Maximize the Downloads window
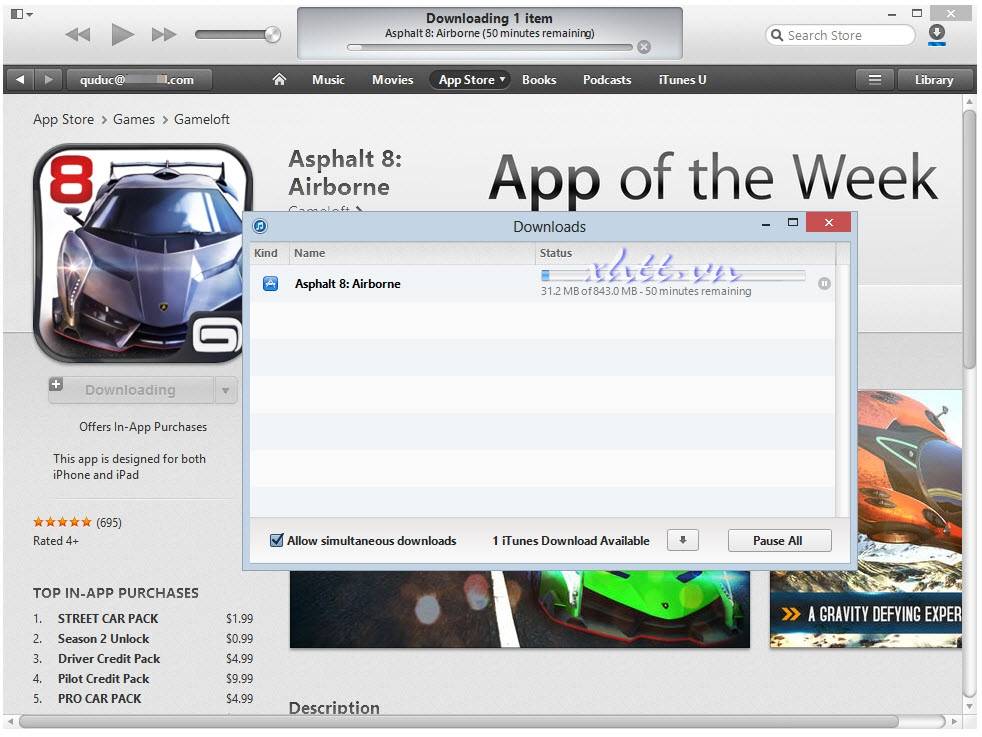 tap(793, 223)
